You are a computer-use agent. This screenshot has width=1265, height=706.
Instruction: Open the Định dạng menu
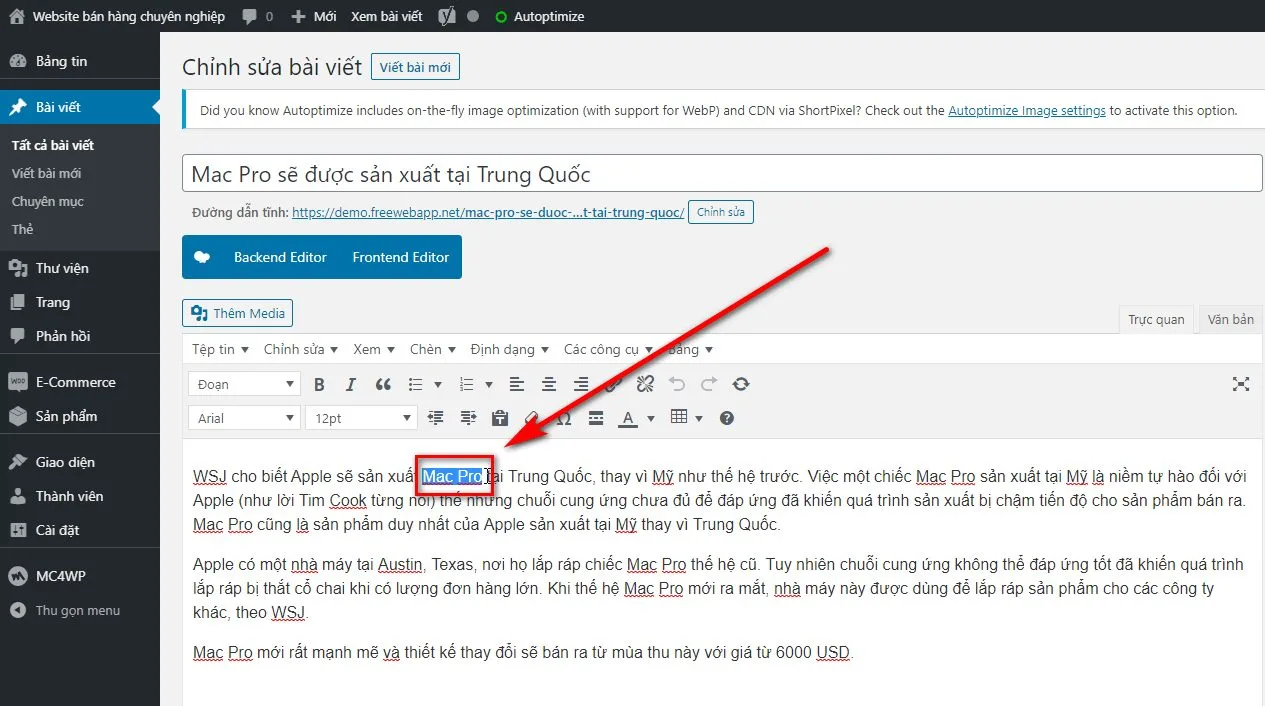pos(510,349)
